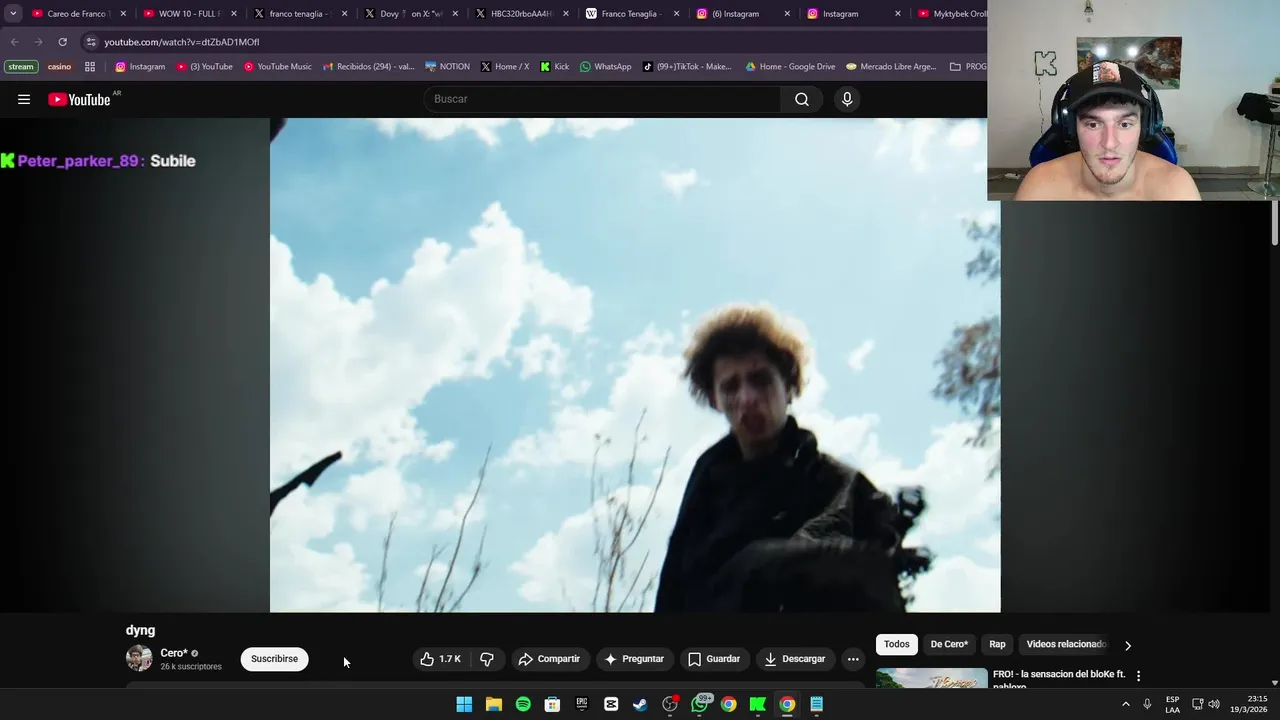Open YouTube Music bookmark

(x=278, y=67)
